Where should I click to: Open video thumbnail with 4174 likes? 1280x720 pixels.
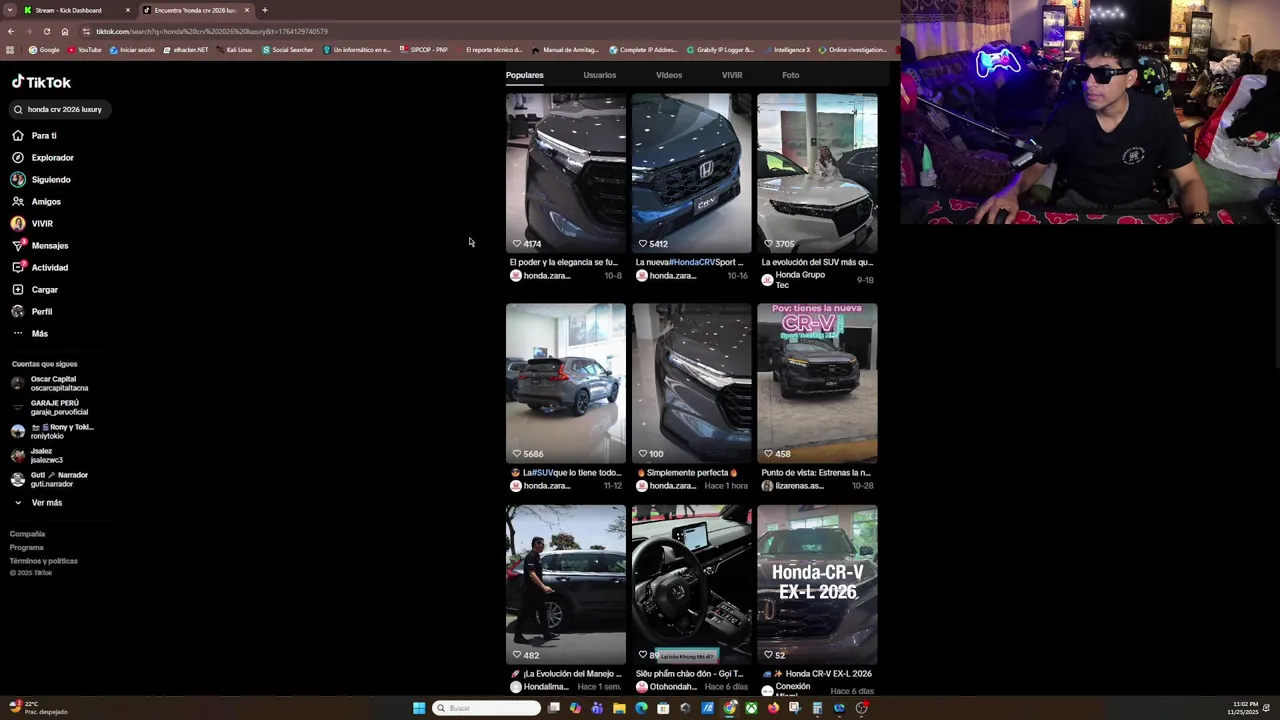pyautogui.click(x=566, y=173)
